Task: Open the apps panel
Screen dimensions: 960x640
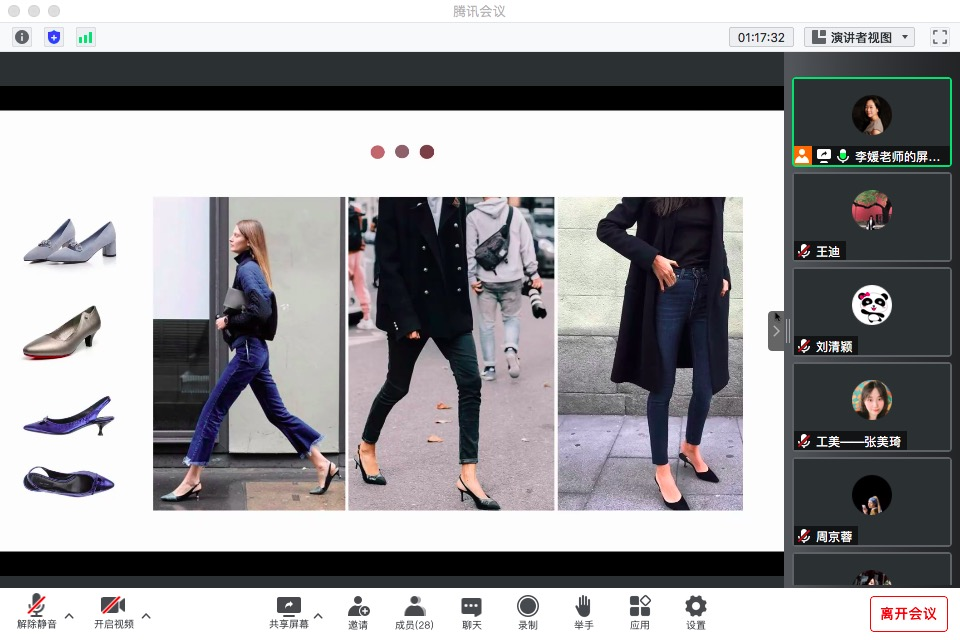Action: tap(640, 612)
